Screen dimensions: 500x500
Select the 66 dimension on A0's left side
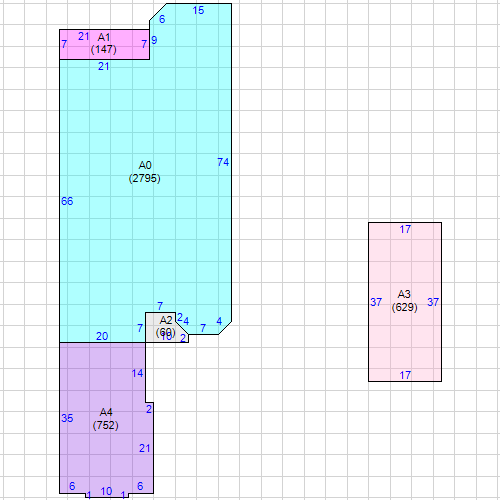click(67, 201)
